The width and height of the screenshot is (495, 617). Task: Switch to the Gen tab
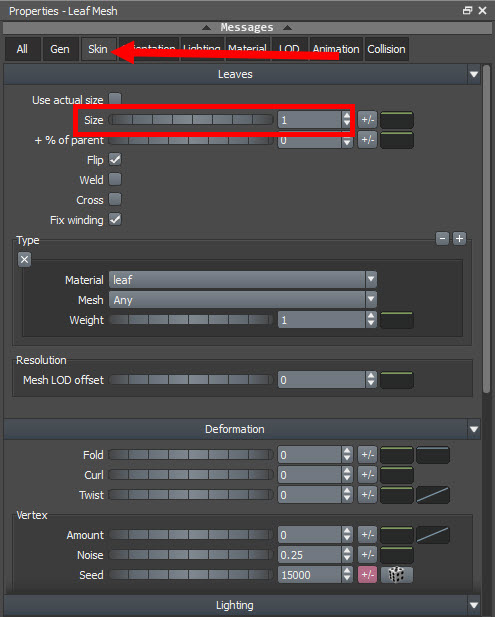pos(60,49)
